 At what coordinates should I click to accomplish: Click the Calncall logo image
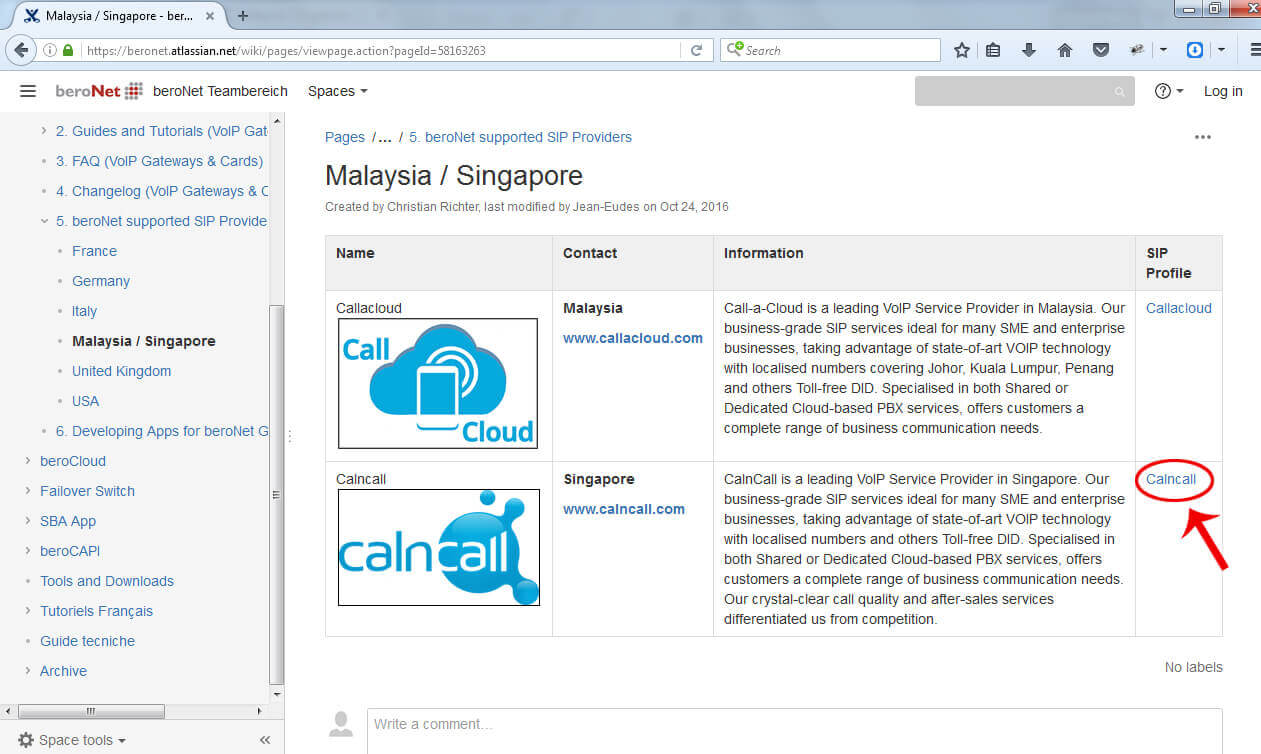point(439,547)
